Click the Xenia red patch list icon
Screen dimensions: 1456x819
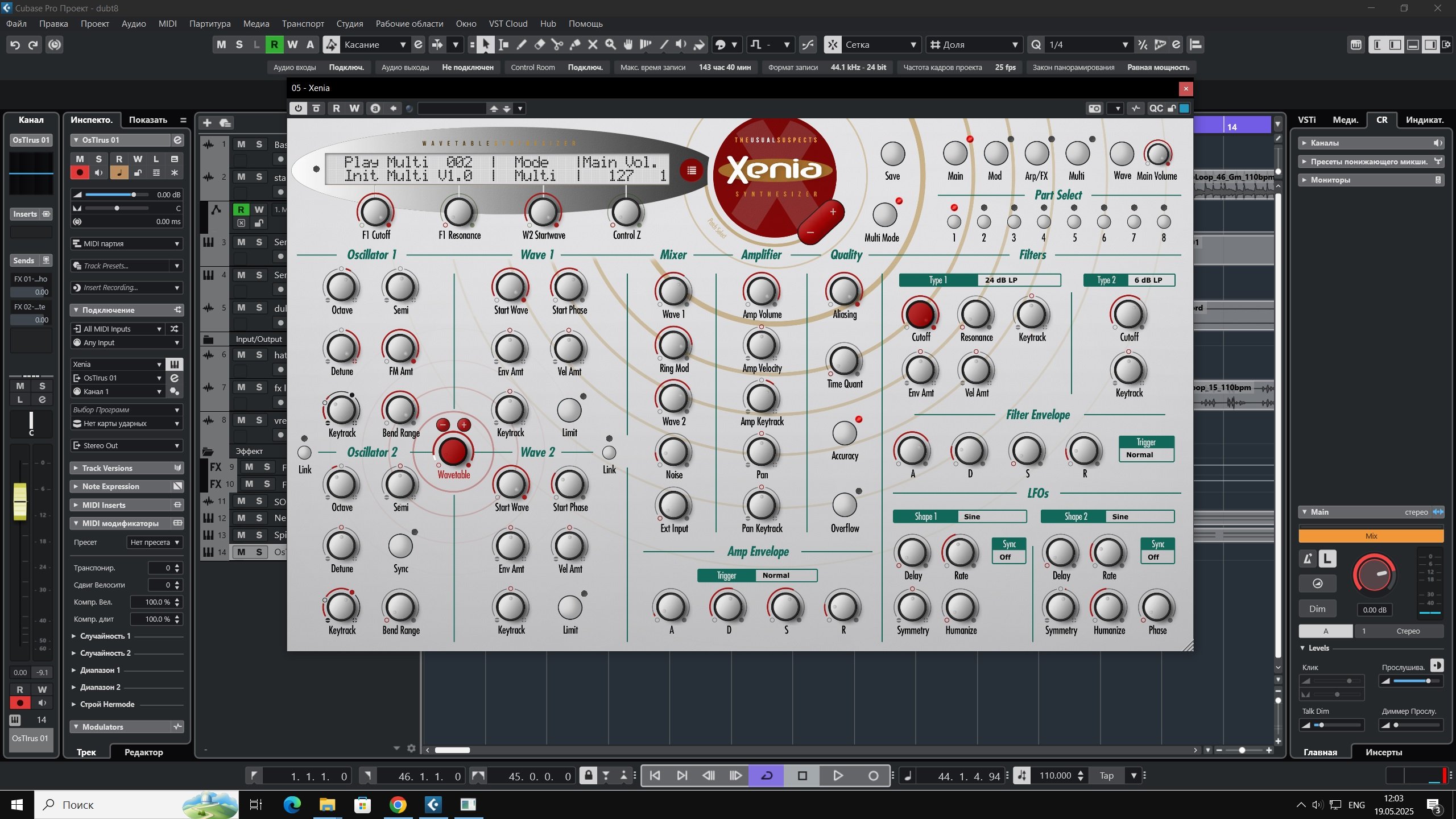click(691, 170)
